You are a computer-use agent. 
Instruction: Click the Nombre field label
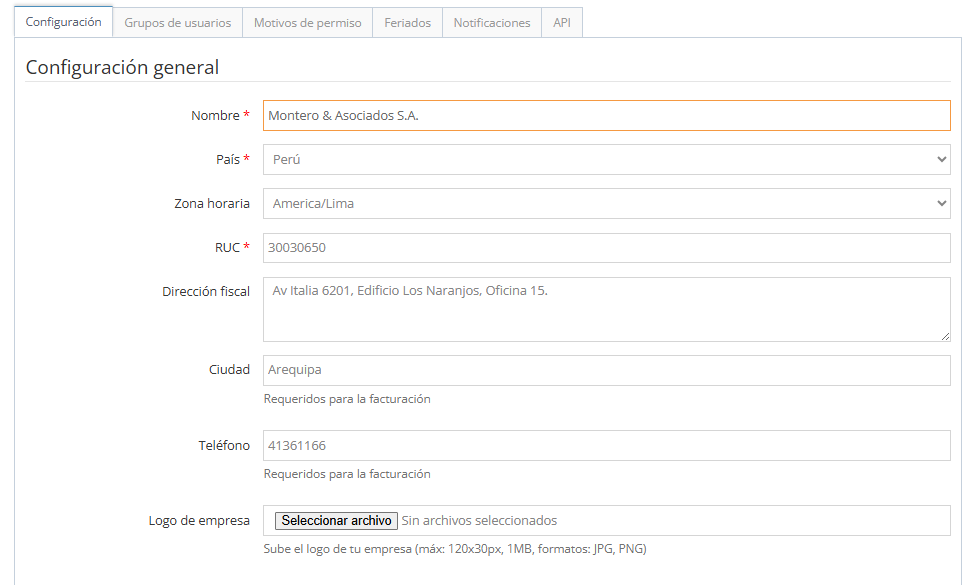[x=215, y=116]
